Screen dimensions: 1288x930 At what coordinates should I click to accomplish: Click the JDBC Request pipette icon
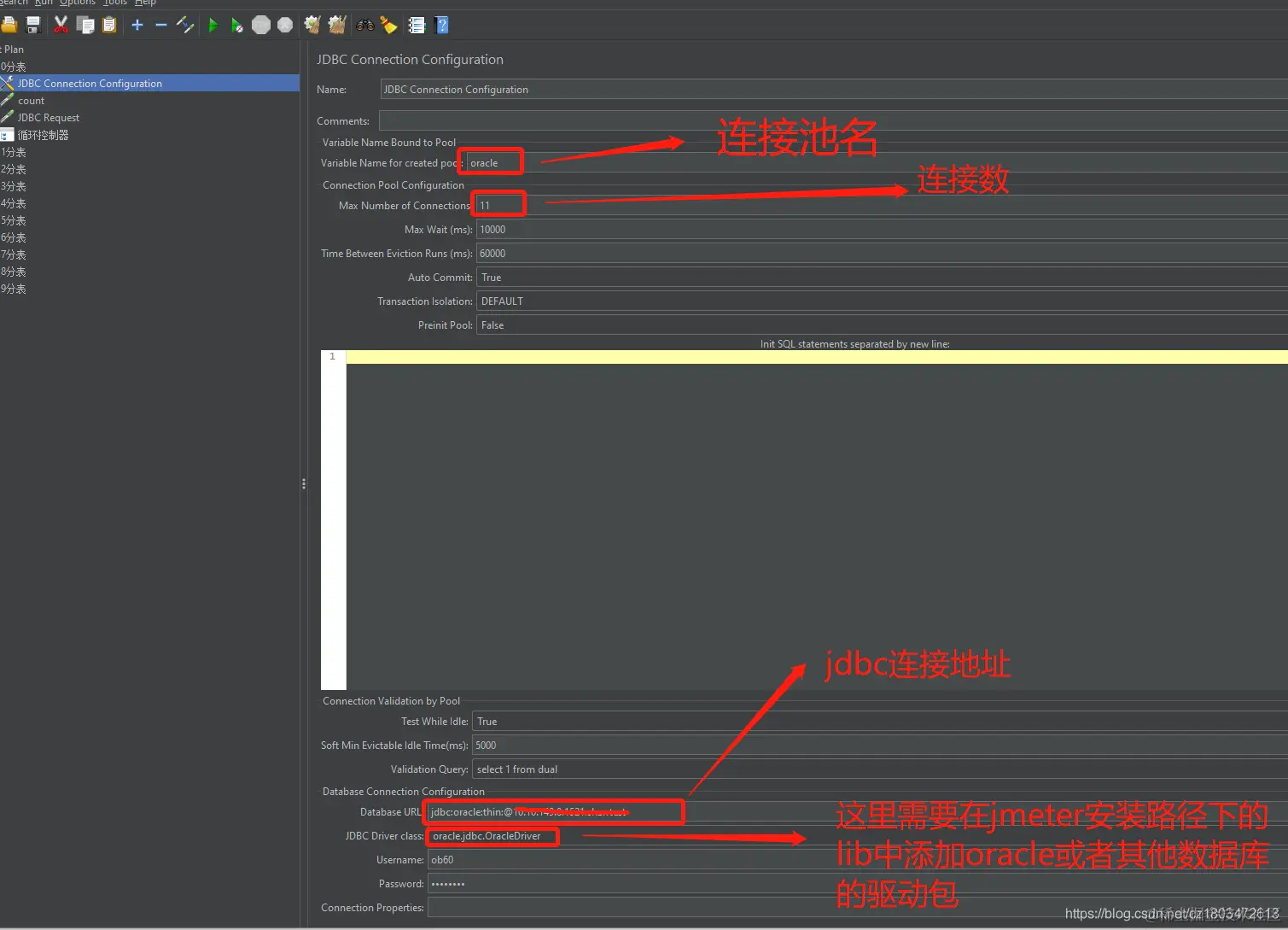(8, 117)
